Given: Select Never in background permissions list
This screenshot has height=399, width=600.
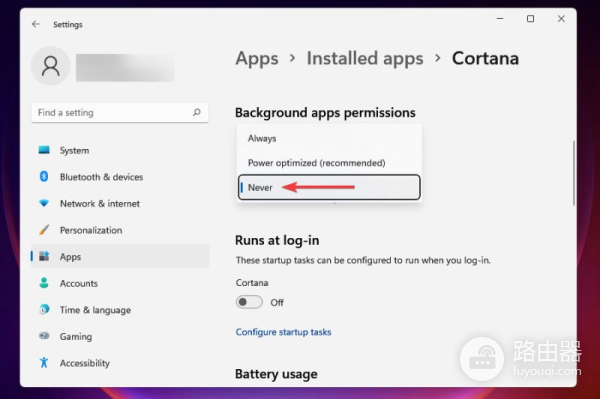Looking at the screenshot, I should pyautogui.click(x=329, y=187).
